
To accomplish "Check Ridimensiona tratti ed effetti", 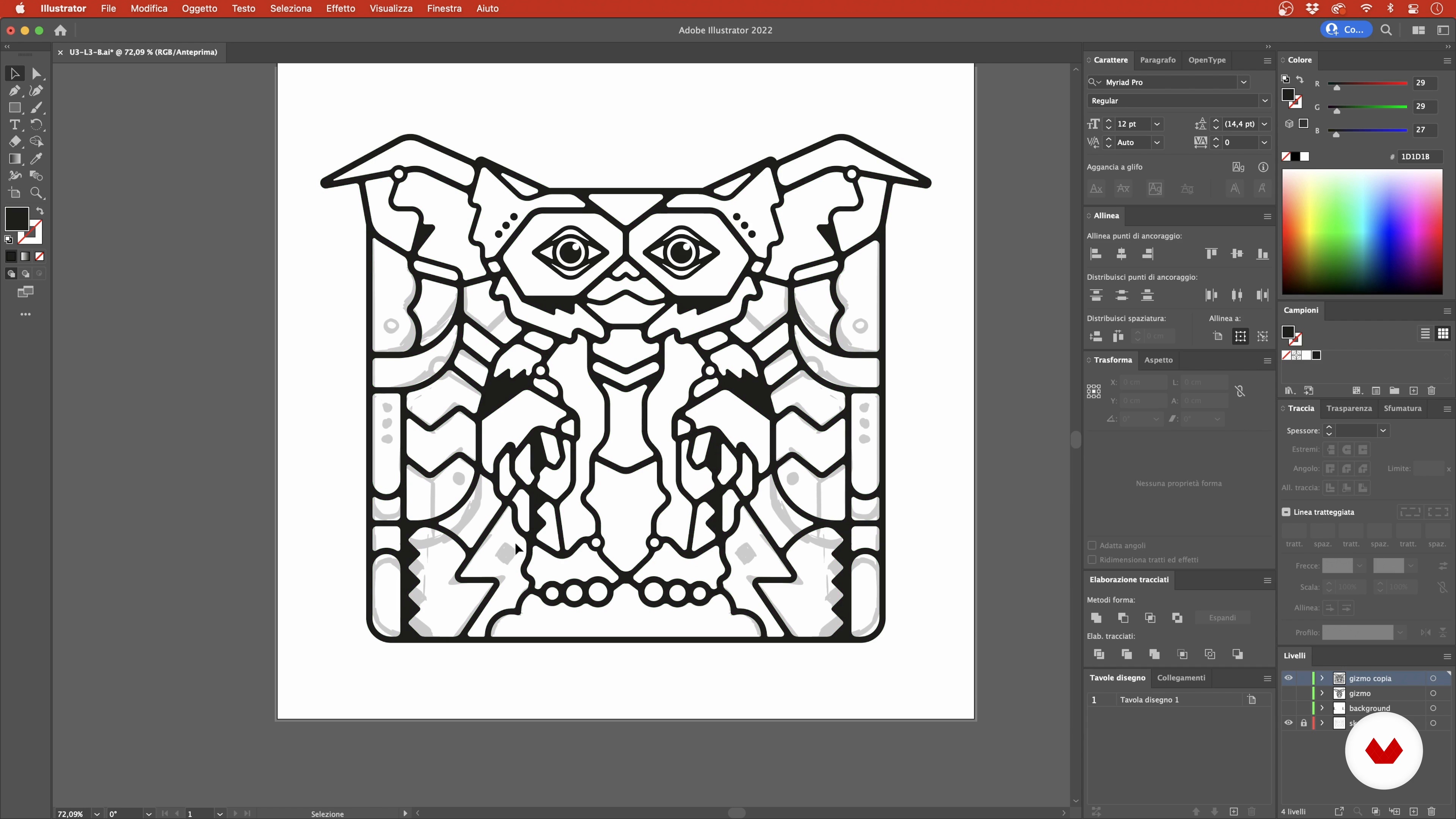I will pos(1092,560).
